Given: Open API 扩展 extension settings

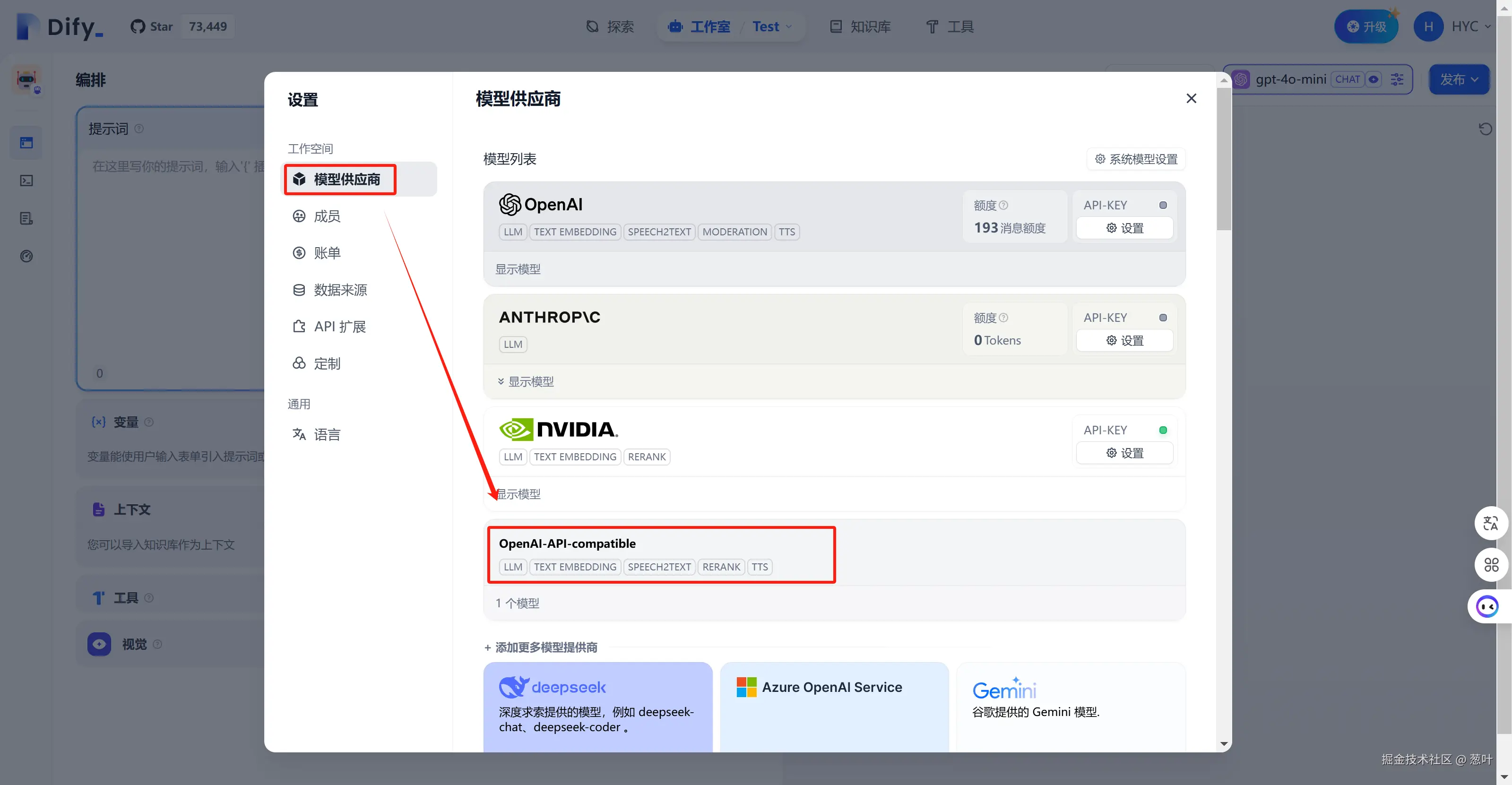Looking at the screenshot, I should coord(339,327).
